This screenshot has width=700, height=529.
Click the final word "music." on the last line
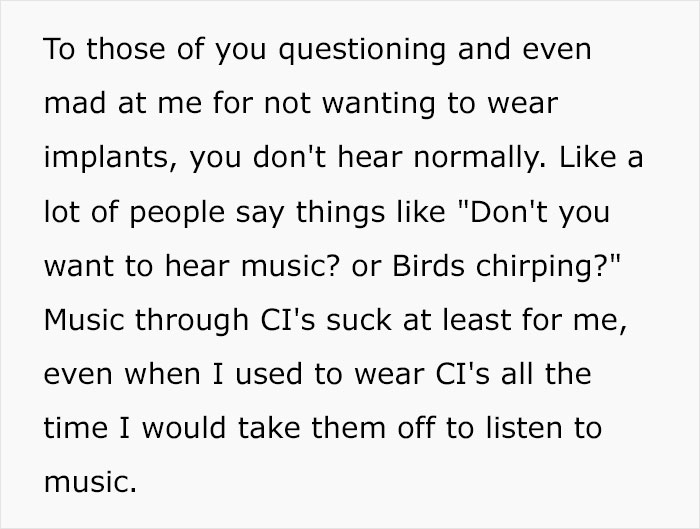(90, 483)
